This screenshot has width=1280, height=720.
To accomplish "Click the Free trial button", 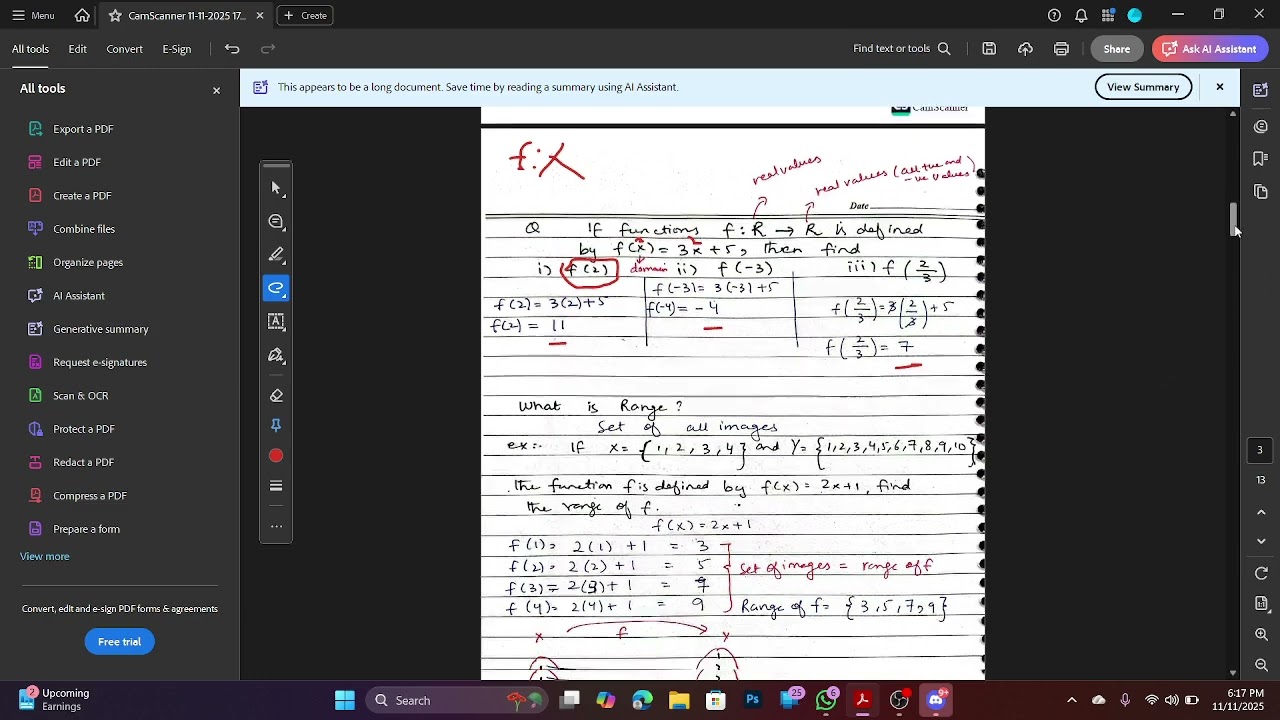I will pyautogui.click(x=119, y=642).
